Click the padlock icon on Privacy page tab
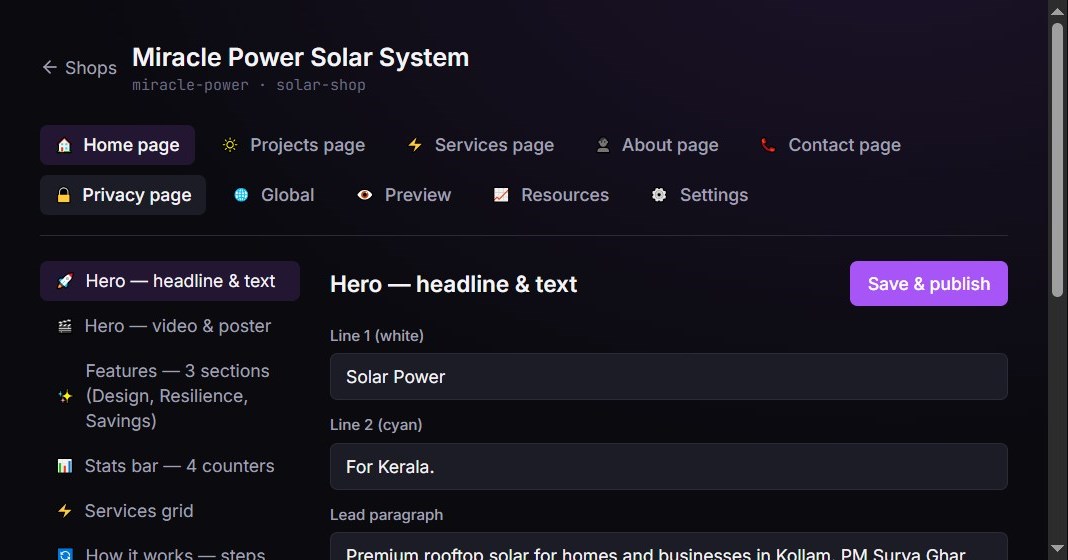The width and height of the screenshot is (1068, 560). point(63,196)
